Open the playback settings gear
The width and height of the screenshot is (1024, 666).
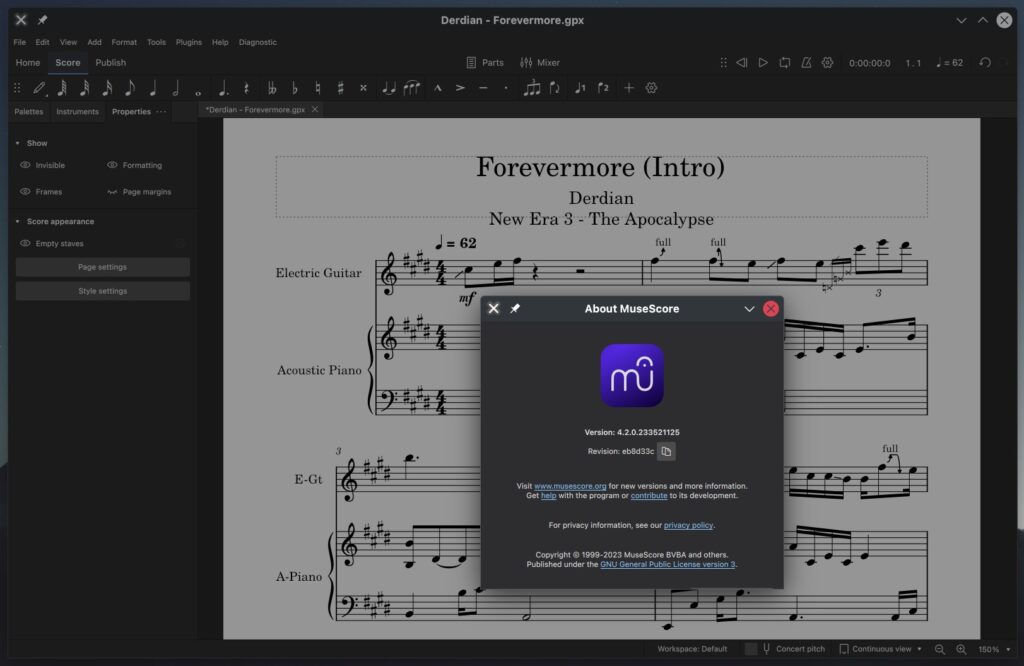[827, 62]
